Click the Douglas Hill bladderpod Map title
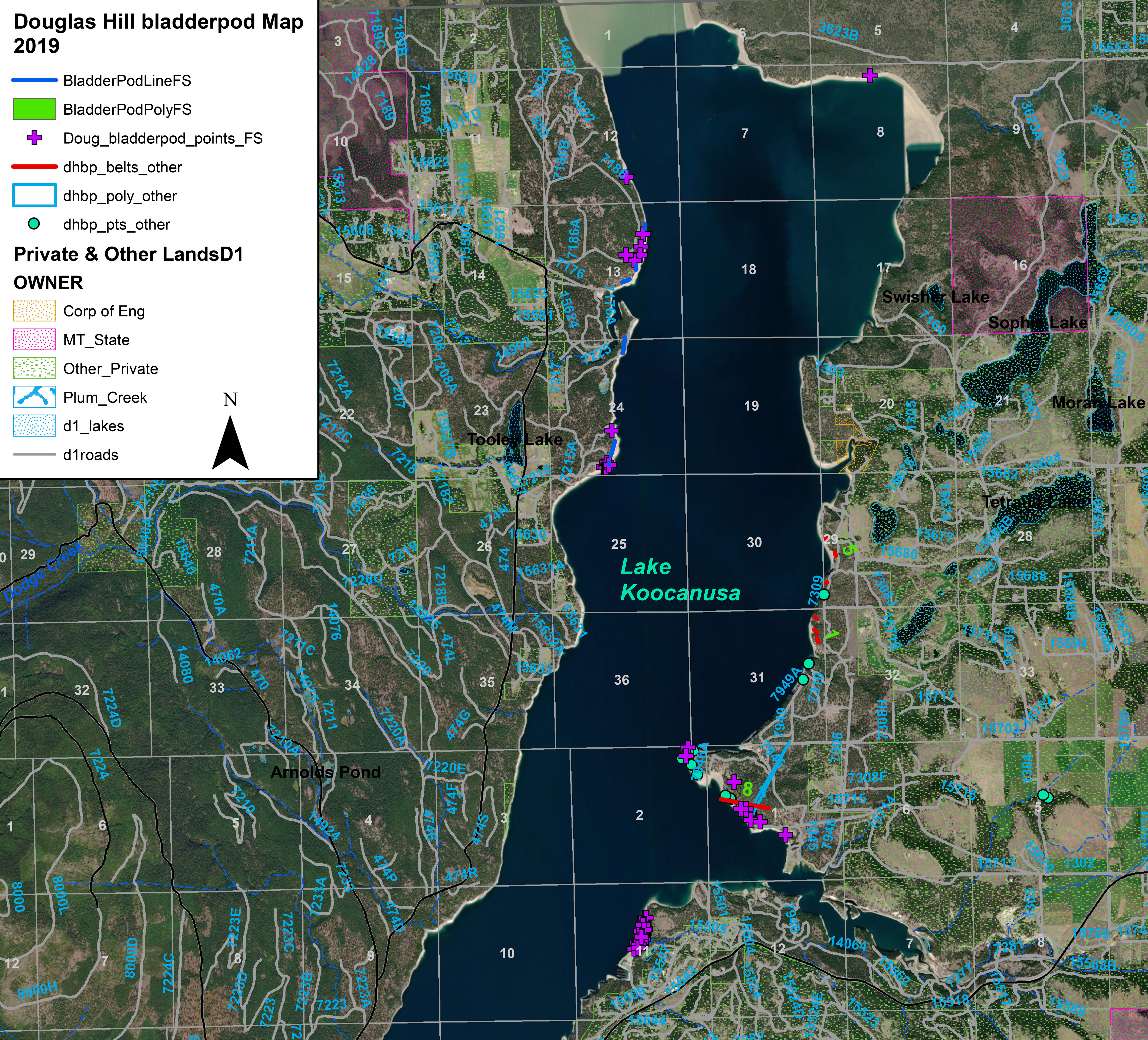 click(x=158, y=34)
